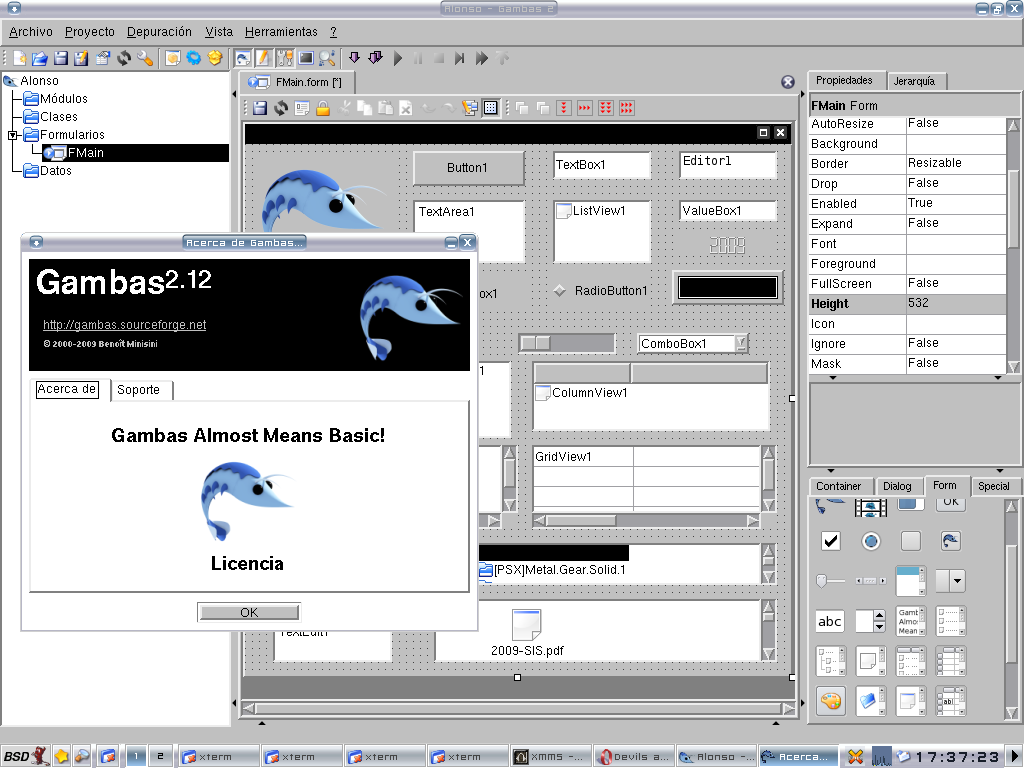
Task: Click the padlock icon in form editor toolbar
Action: (323, 108)
